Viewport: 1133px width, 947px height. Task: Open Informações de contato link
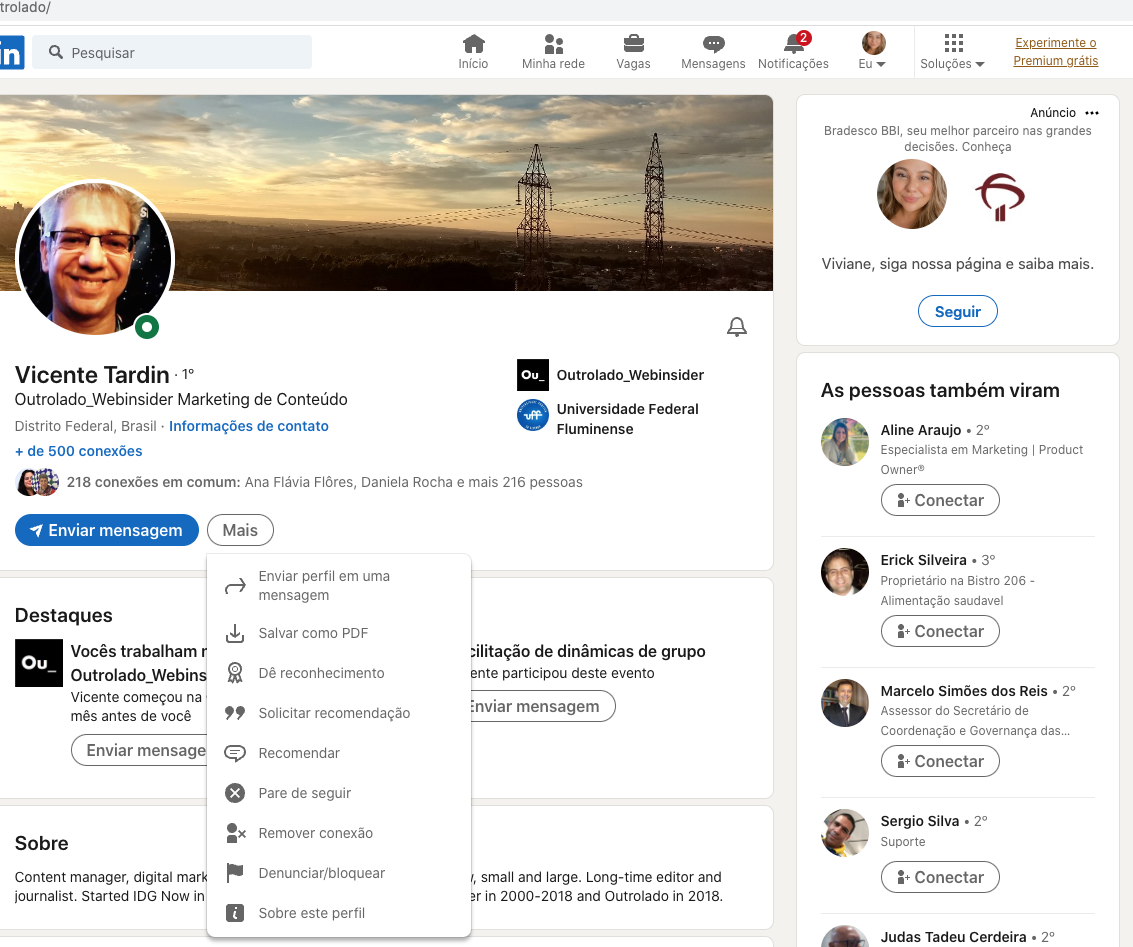coord(248,426)
